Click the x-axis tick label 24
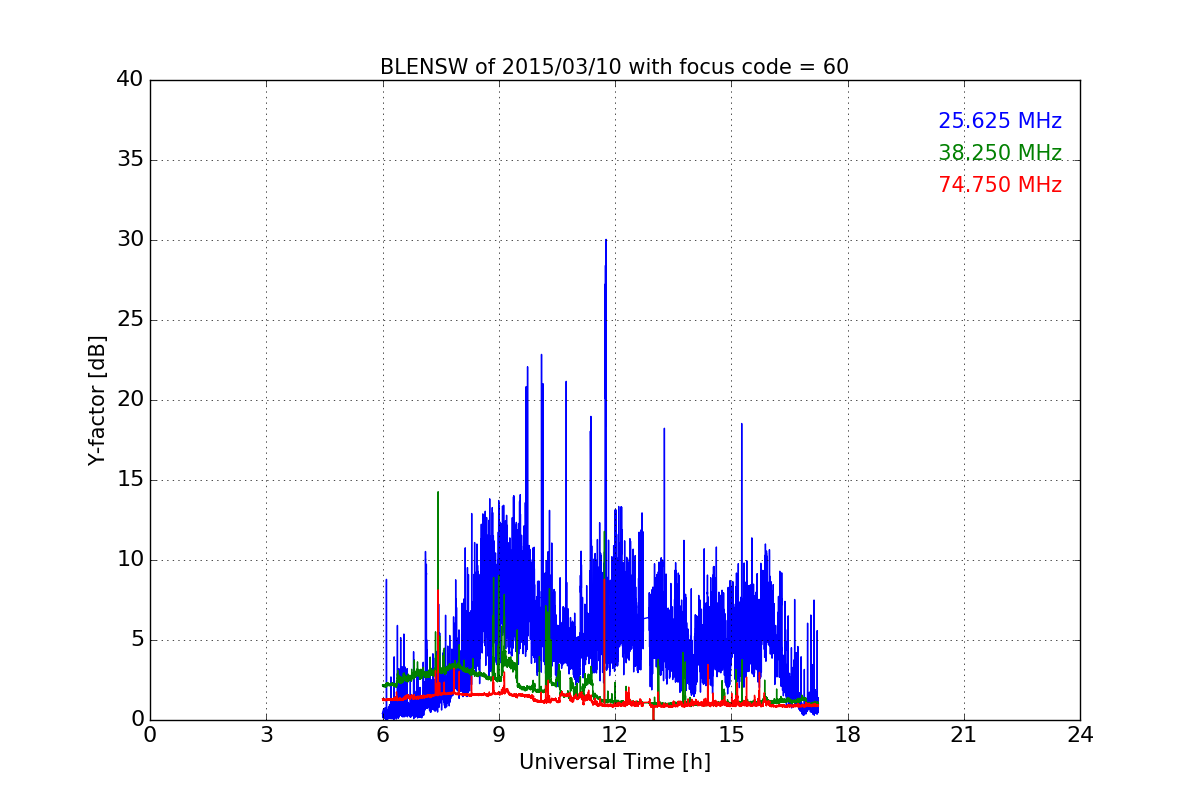Viewport: 1200px width, 800px height. 1080,734
